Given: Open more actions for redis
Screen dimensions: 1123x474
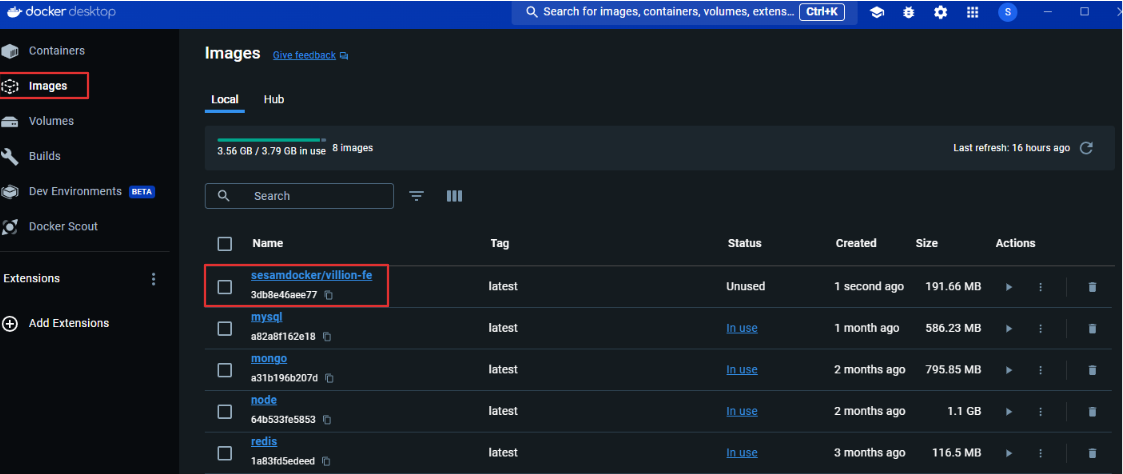Looking at the screenshot, I should [1041, 453].
